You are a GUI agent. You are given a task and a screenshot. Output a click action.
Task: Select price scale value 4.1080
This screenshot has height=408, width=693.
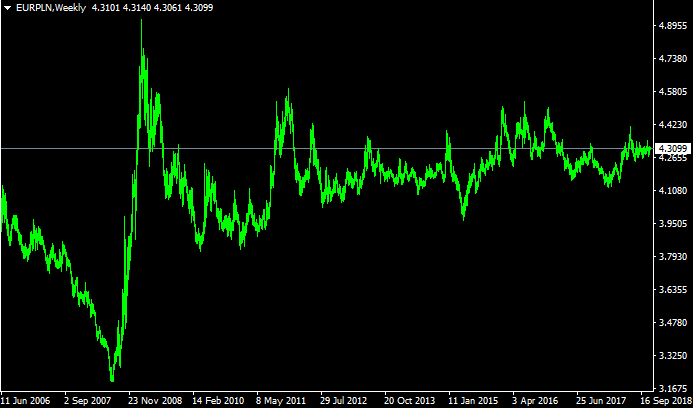click(675, 191)
